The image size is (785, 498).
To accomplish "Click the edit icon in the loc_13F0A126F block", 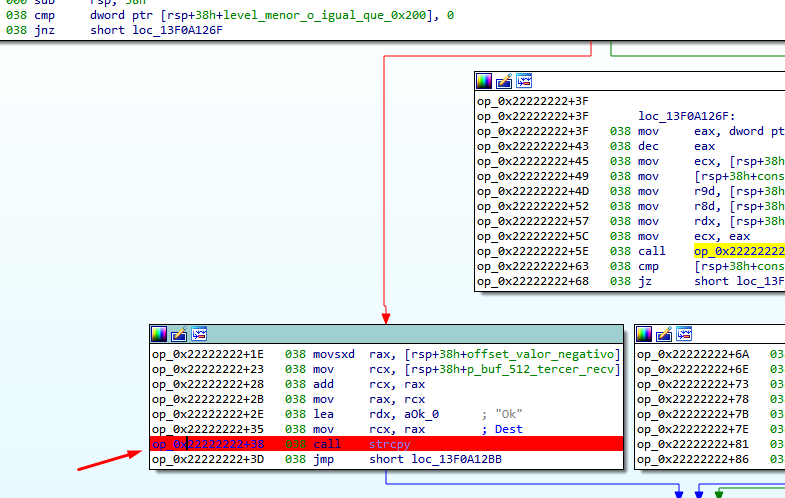I will (x=504, y=81).
